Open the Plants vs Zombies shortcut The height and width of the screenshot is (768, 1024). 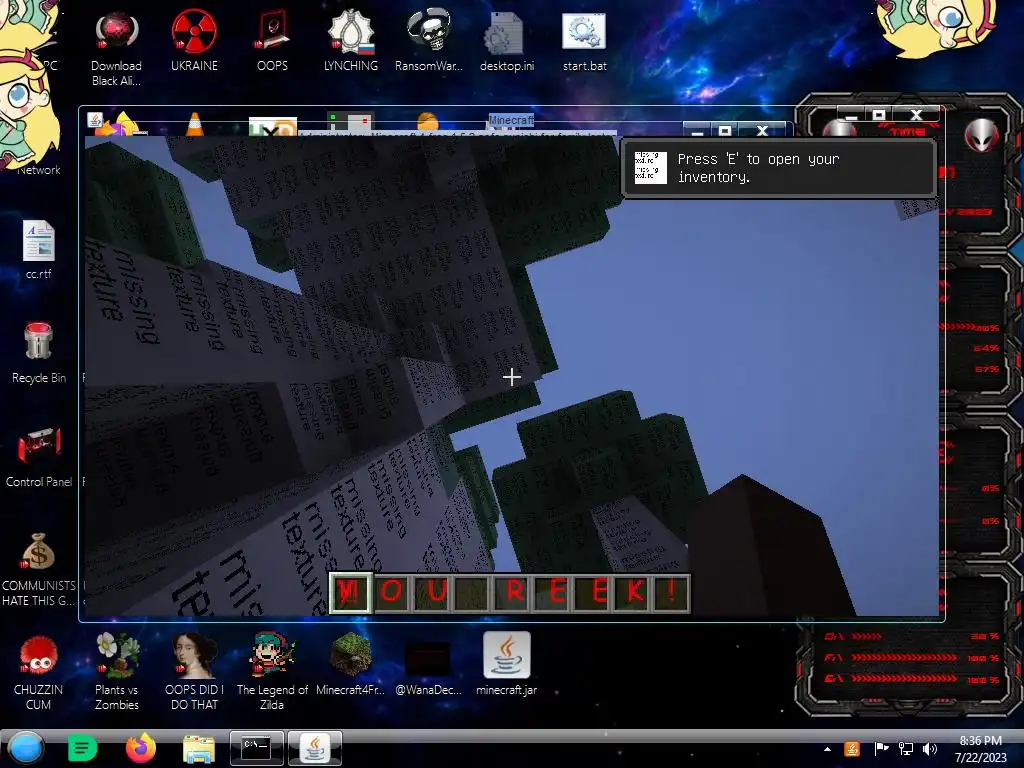pos(117,671)
